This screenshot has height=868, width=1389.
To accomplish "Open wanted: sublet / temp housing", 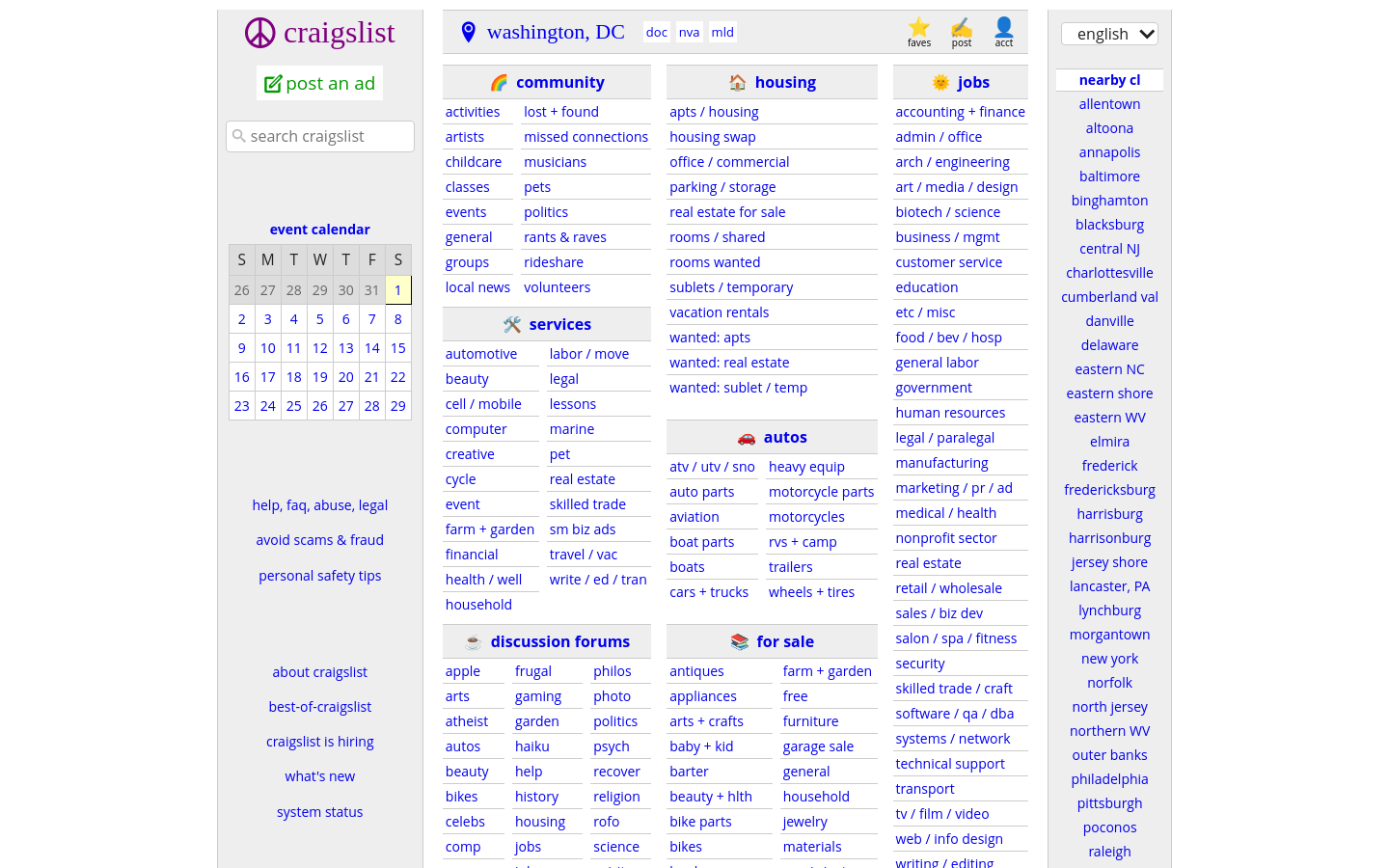I will coord(739,388).
